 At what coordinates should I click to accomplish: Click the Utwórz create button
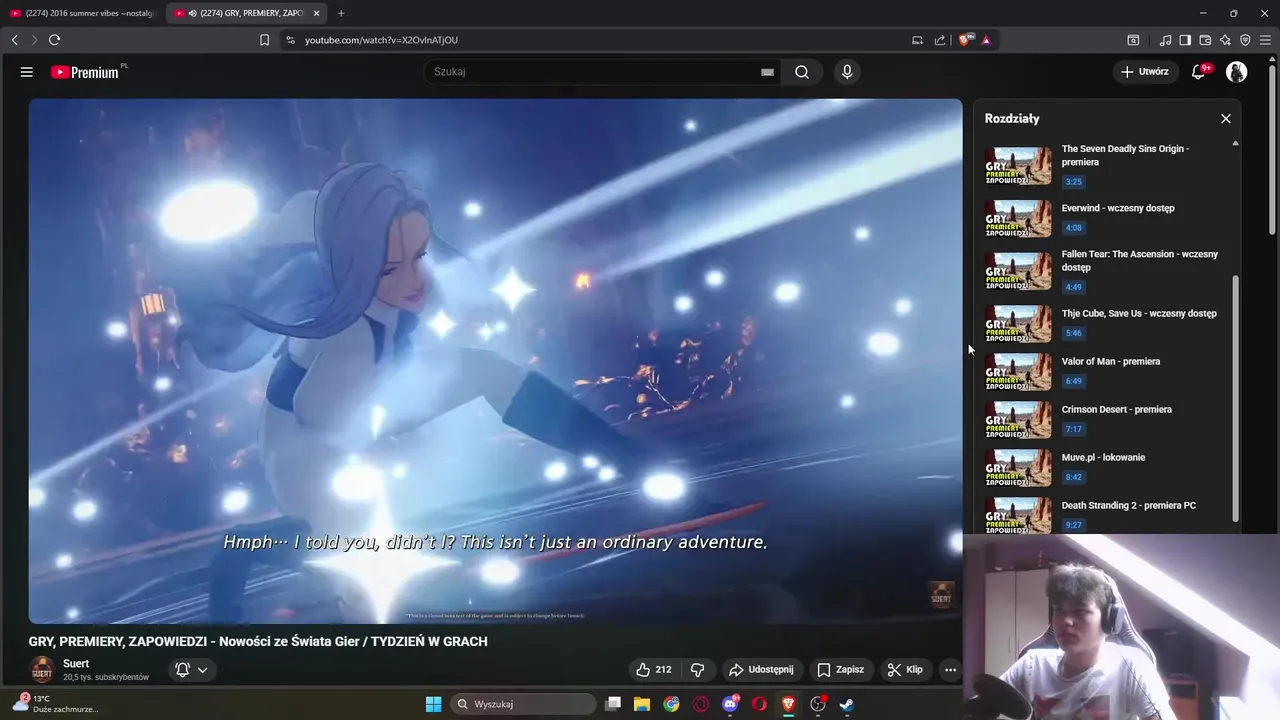coord(1145,72)
